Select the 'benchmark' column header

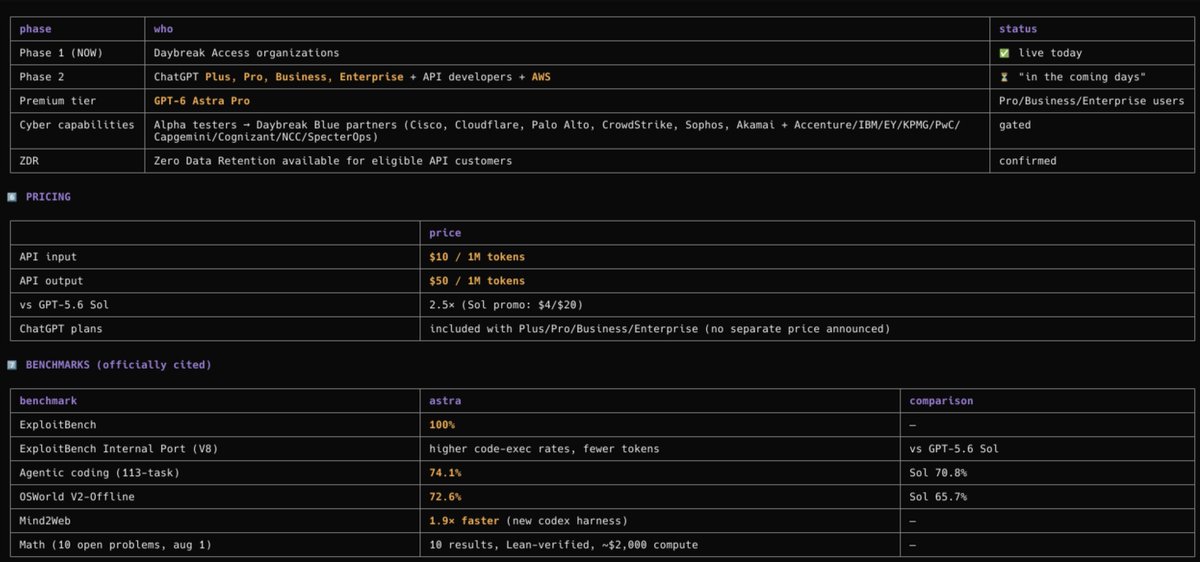pyautogui.click(x=48, y=401)
